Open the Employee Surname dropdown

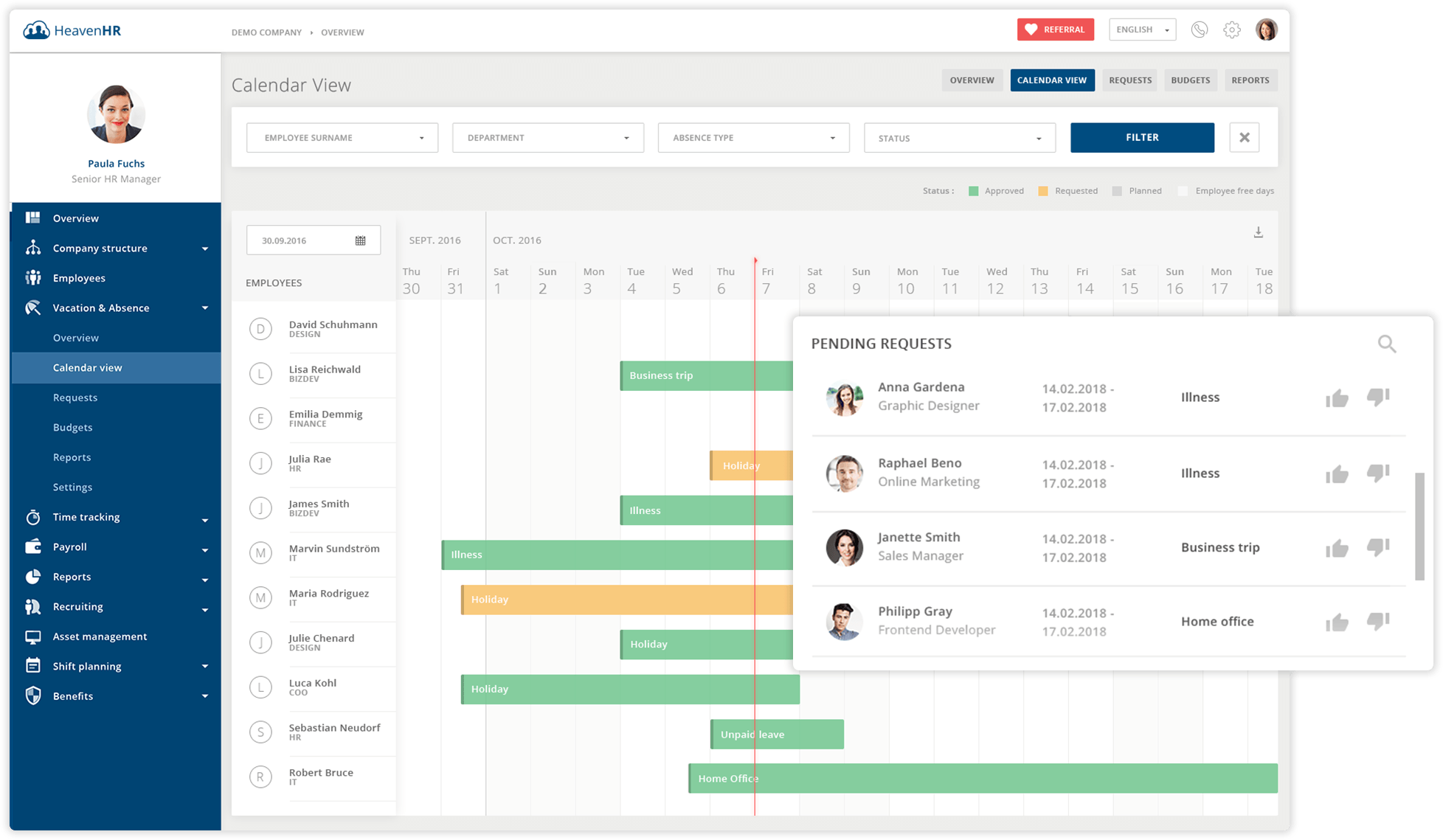[x=342, y=138]
